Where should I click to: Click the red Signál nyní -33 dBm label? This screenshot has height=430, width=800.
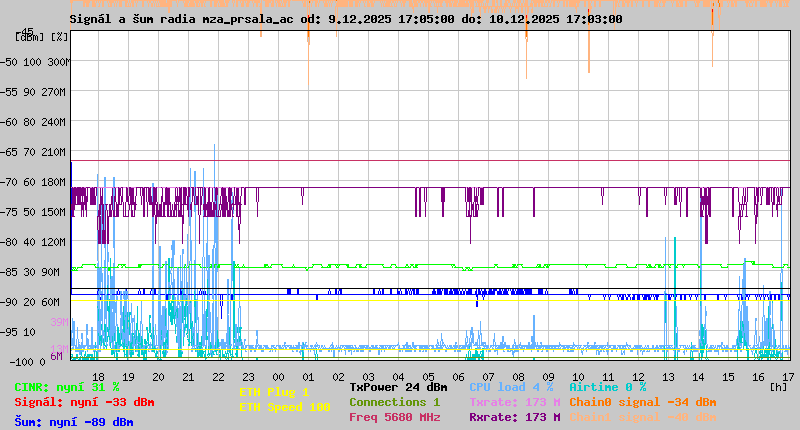pos(84,402)
